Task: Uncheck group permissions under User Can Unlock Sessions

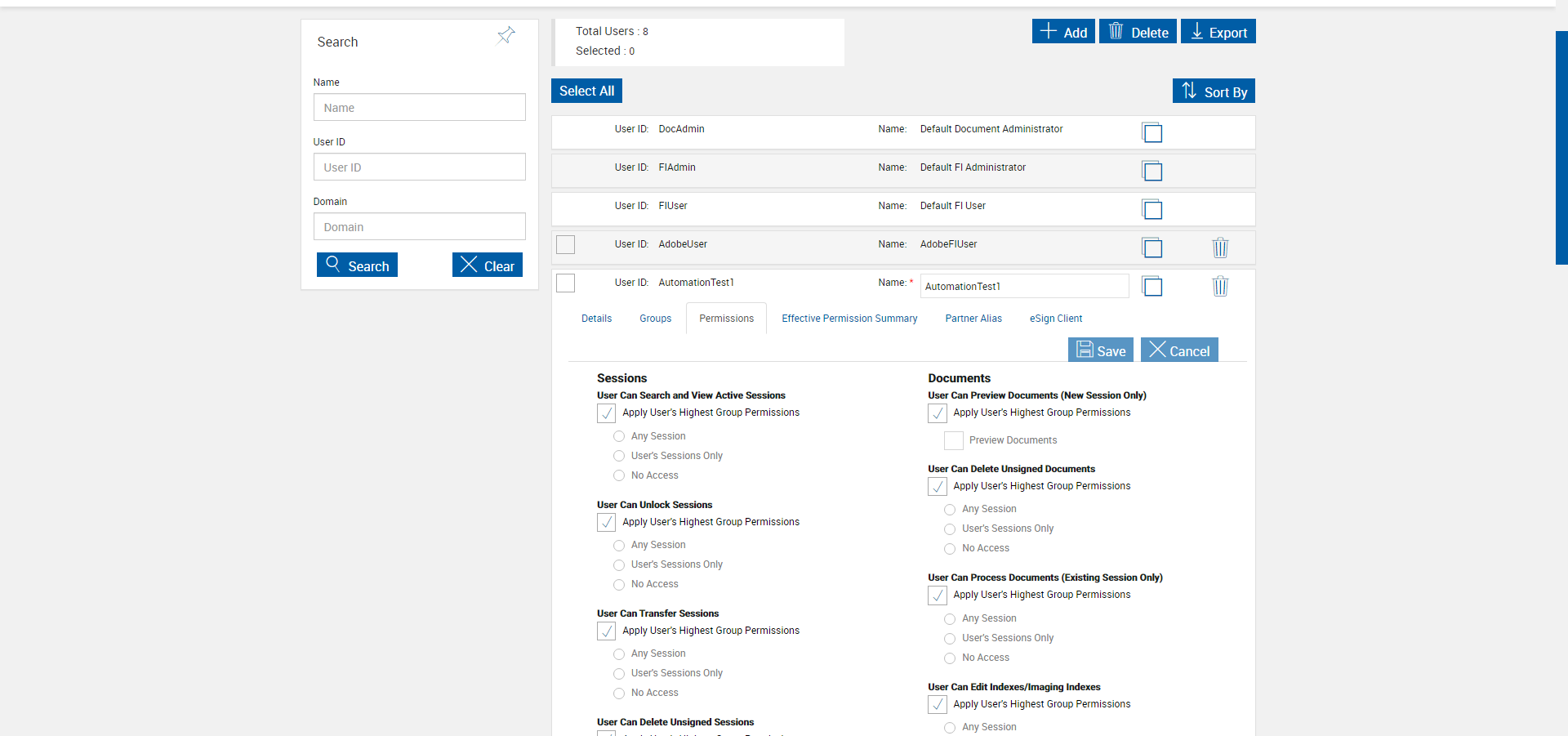Action: tap(606, 522)
